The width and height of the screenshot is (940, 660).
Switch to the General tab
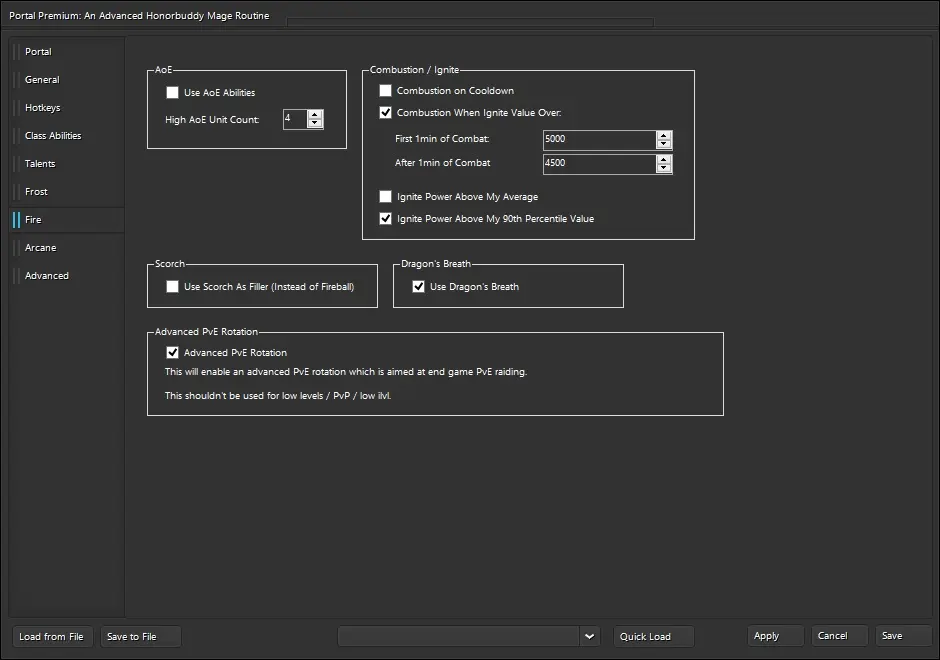[x=67, y=80]
